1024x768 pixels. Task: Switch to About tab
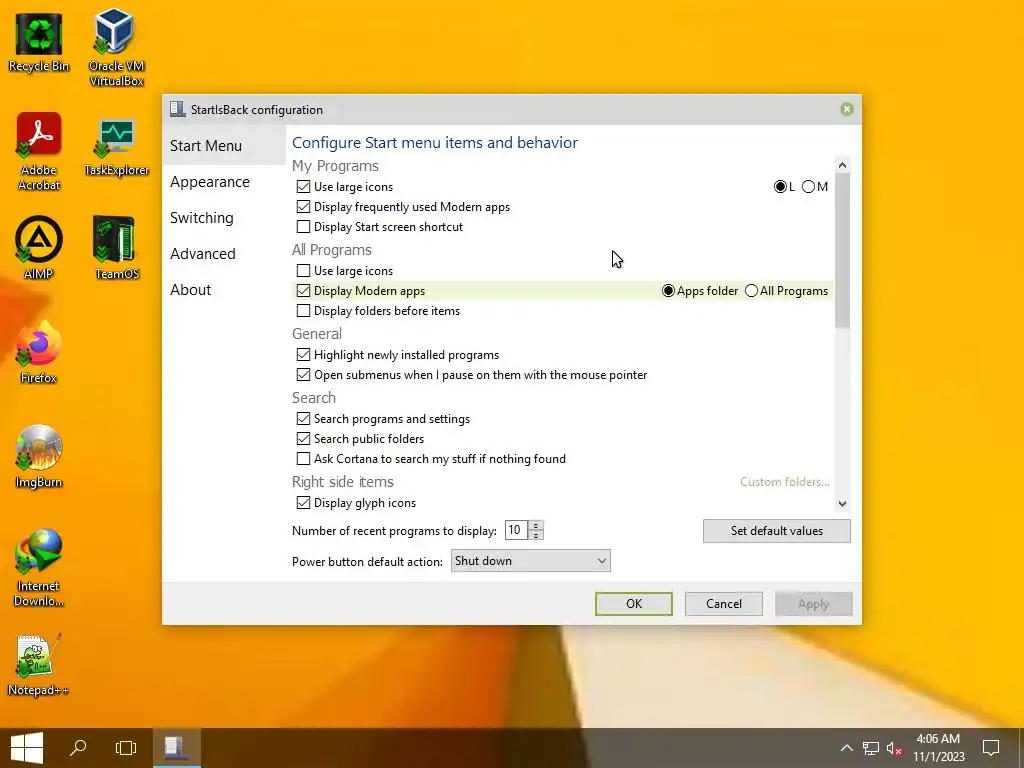[x=191, y=289]
